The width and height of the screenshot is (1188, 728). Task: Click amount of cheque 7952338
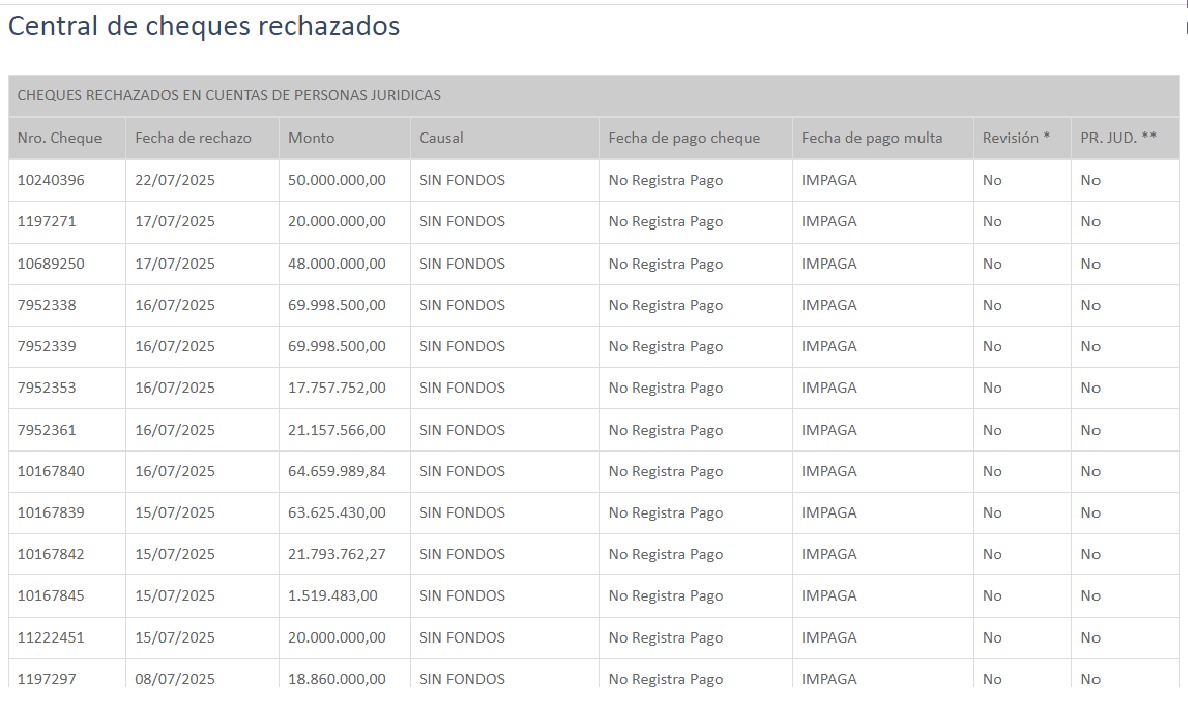336,305
